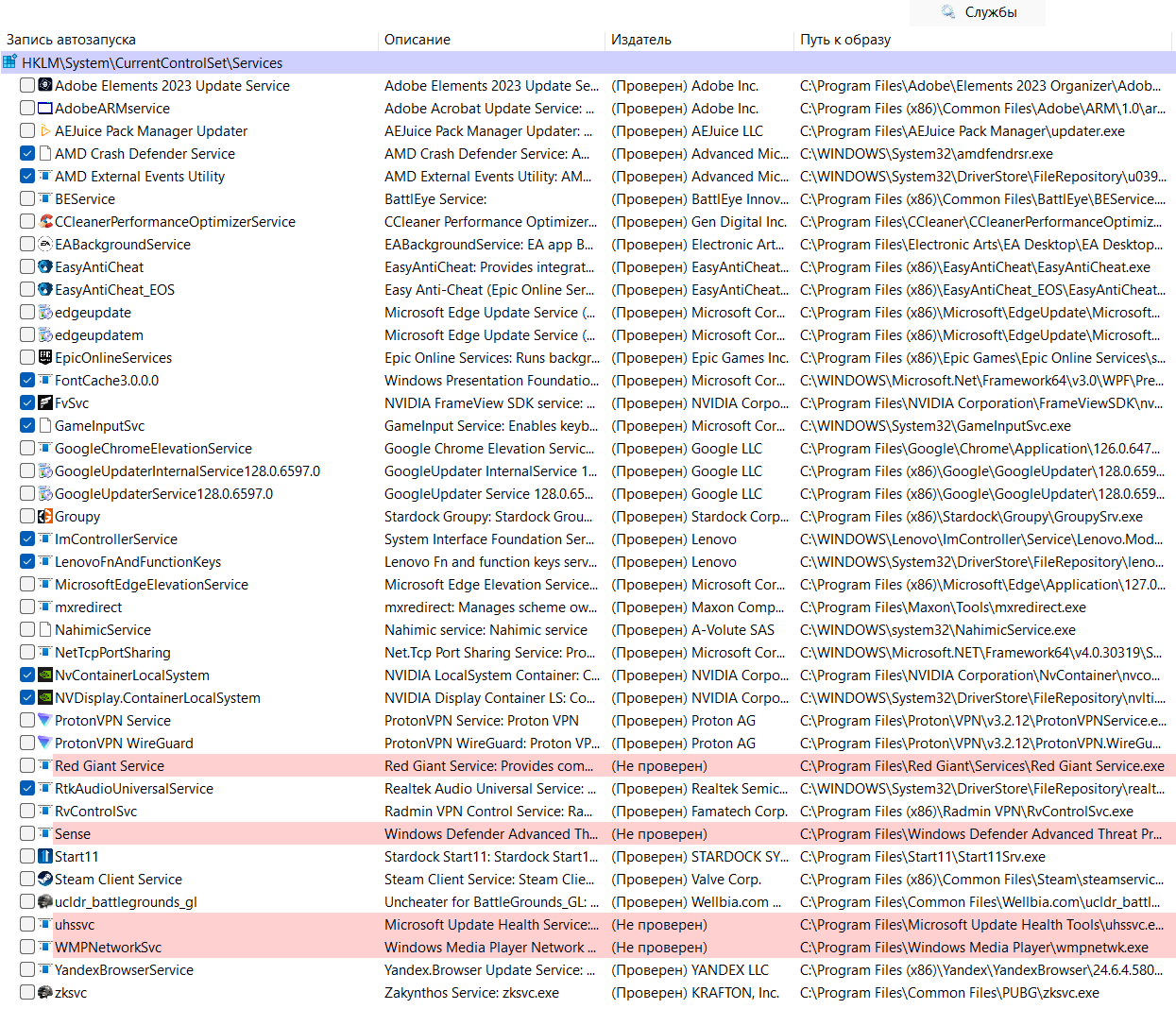1176x1009 pixels.
Task: Select the WMPNetworkSvc entry name
Action: [108, 948]
